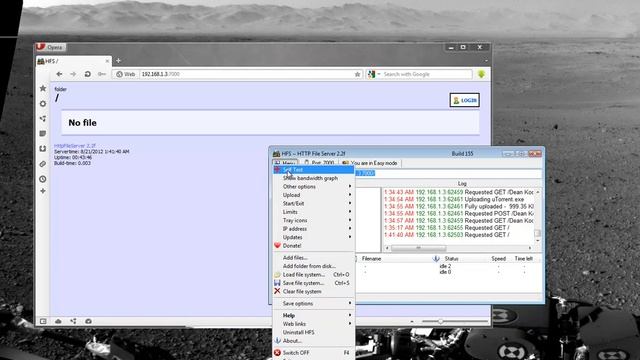Screen dimensions: 640x360
Task: Open Unite share panel in Opera sidebar
Action: coord(43,118)
